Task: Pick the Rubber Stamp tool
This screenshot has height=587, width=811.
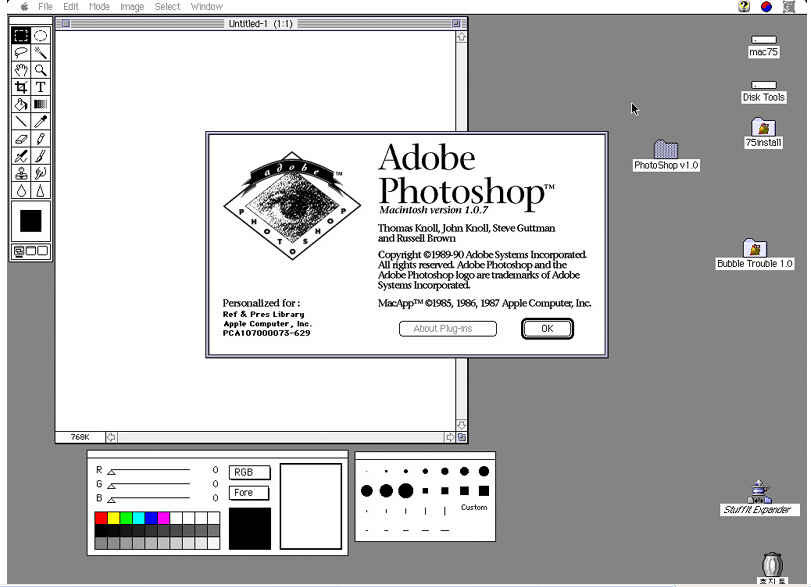Action: click(21, 173)
